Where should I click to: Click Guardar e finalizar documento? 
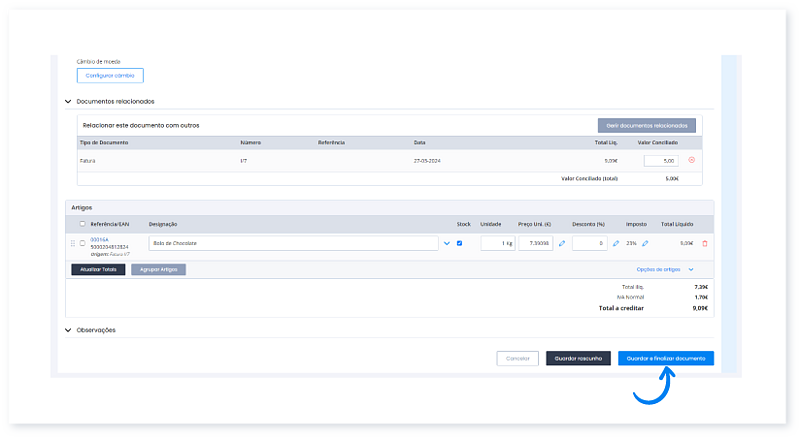[x=665, y=357]
